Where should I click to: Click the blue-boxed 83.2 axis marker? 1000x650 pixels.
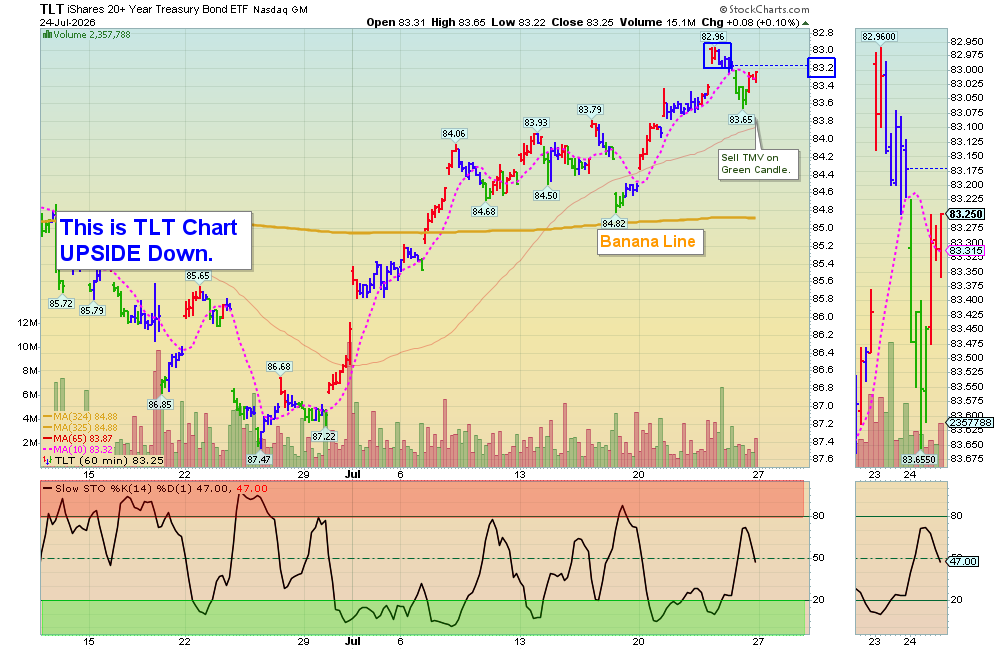pyautogui.click(x=821, y=68)
